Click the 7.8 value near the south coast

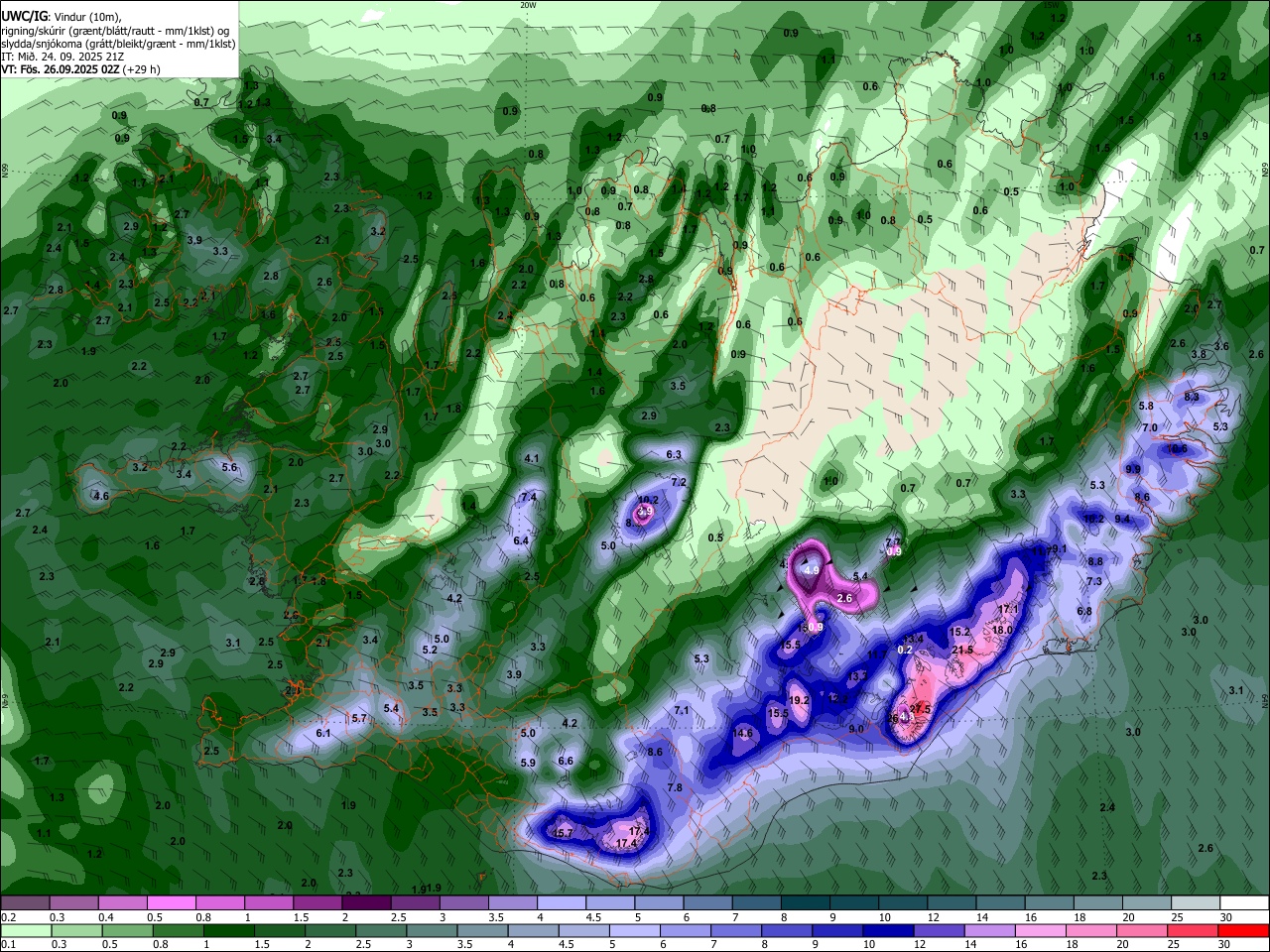[675, 787]
